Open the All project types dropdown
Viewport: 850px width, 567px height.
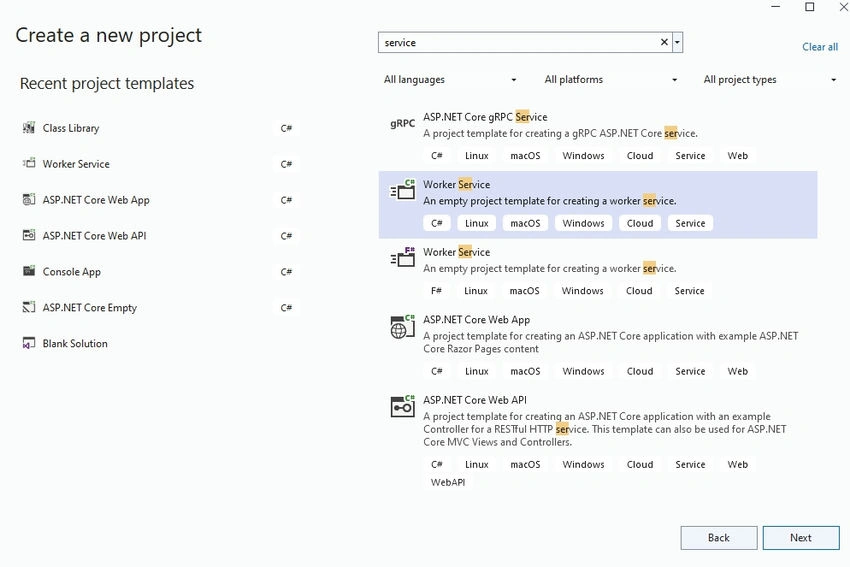[x=770, y=80]
